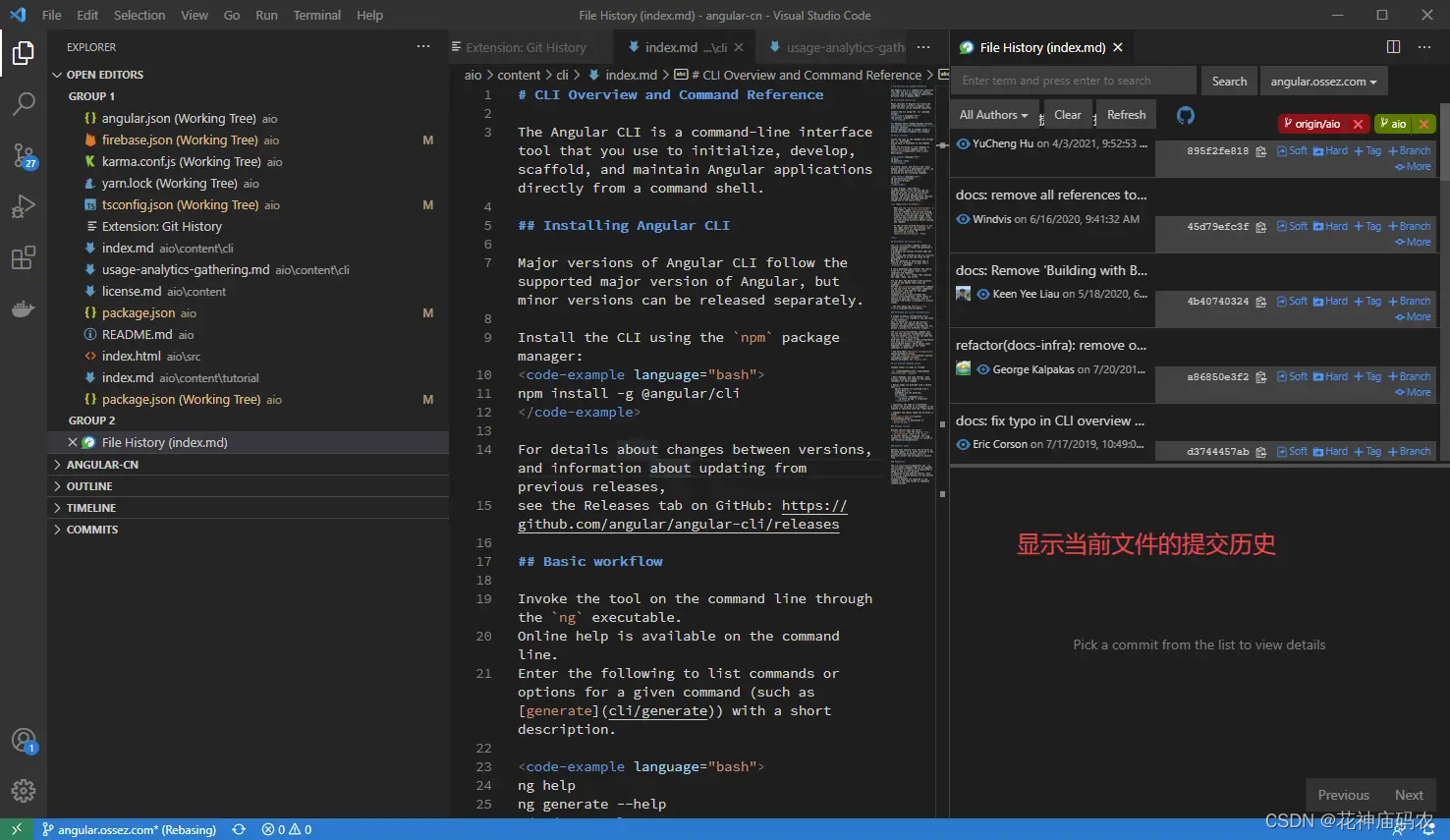Click the editor minimap preview

pyautogui.click(x=913, y=285)
